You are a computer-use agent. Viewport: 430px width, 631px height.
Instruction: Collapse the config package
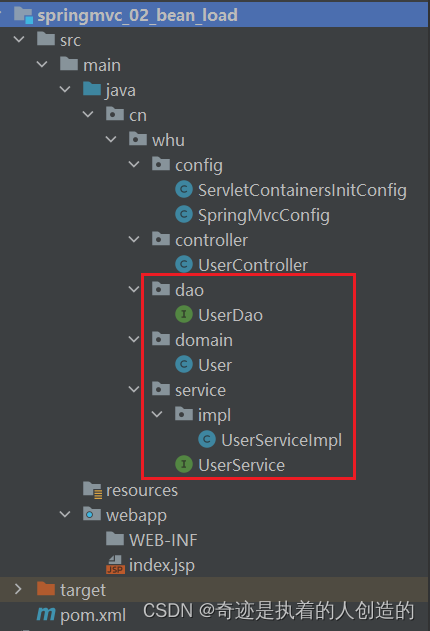coord(134,164)
